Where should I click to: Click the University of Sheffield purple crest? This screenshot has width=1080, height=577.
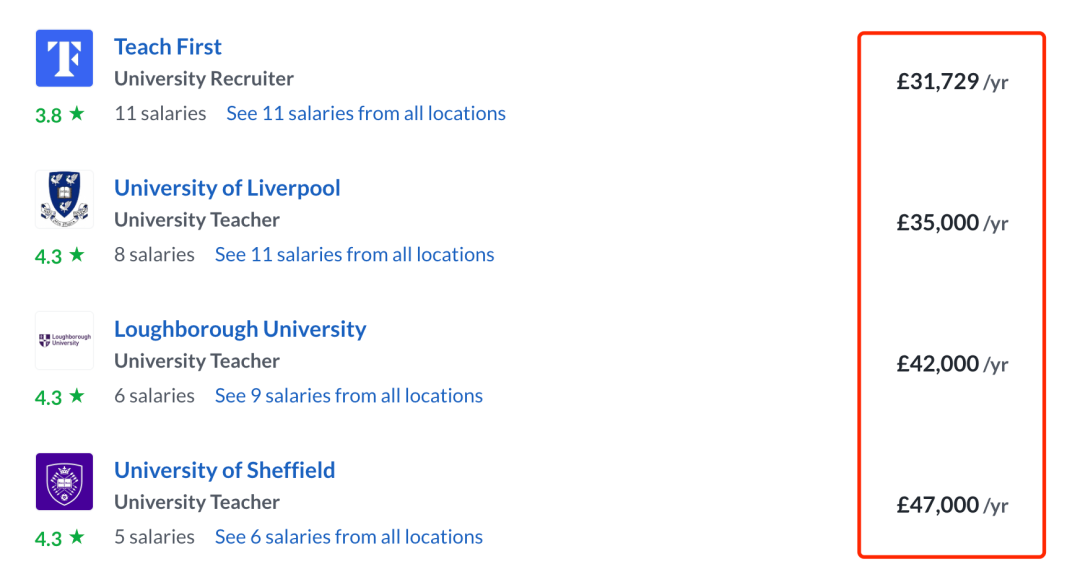point(64,481)
